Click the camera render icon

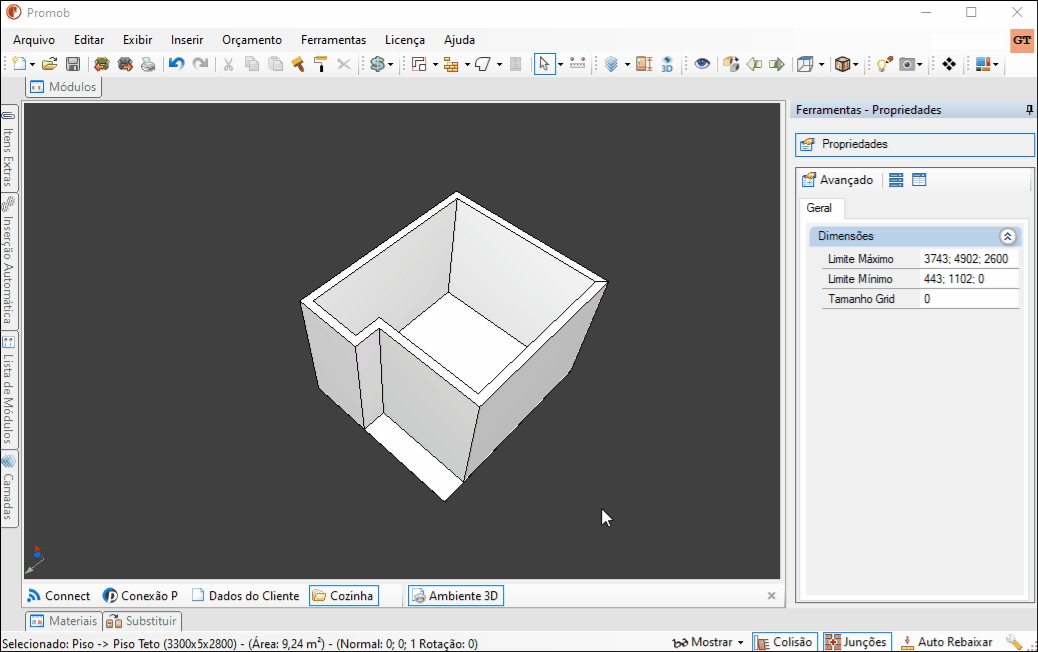coord(907,64)
